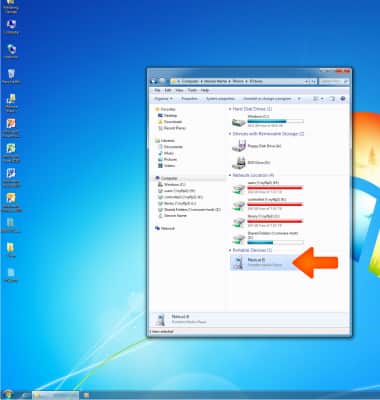Select Network in the navigation pane

pyautogui.click(x=165, y=228)
